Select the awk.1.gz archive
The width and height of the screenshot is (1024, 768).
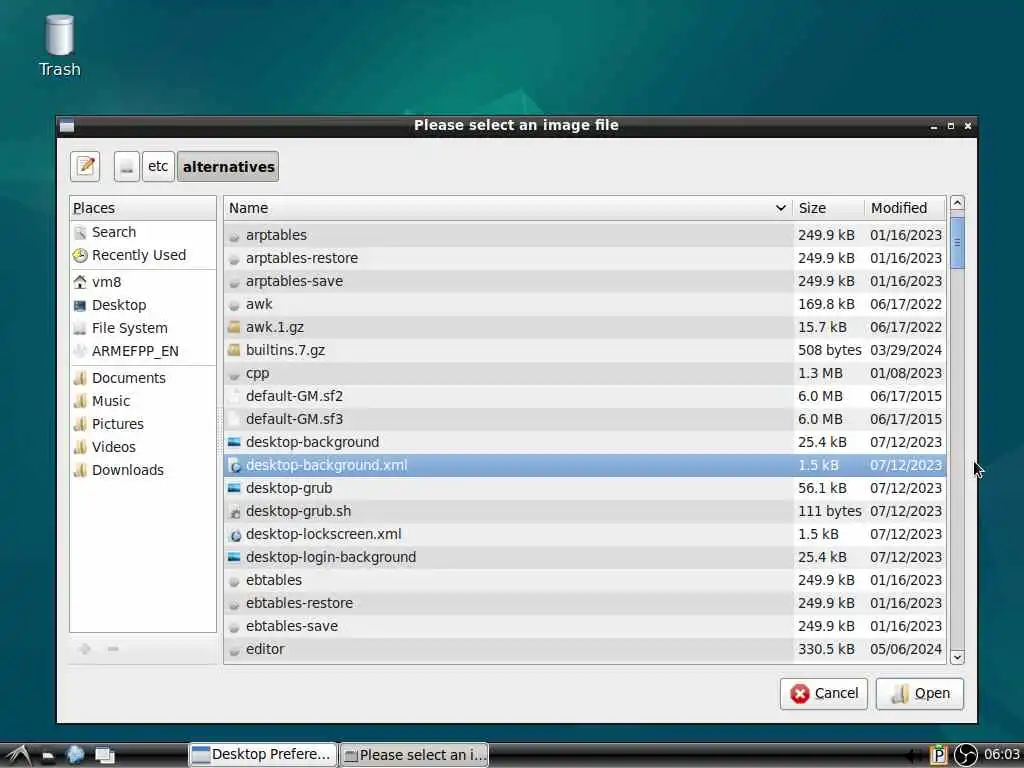[x=584, y=327]
